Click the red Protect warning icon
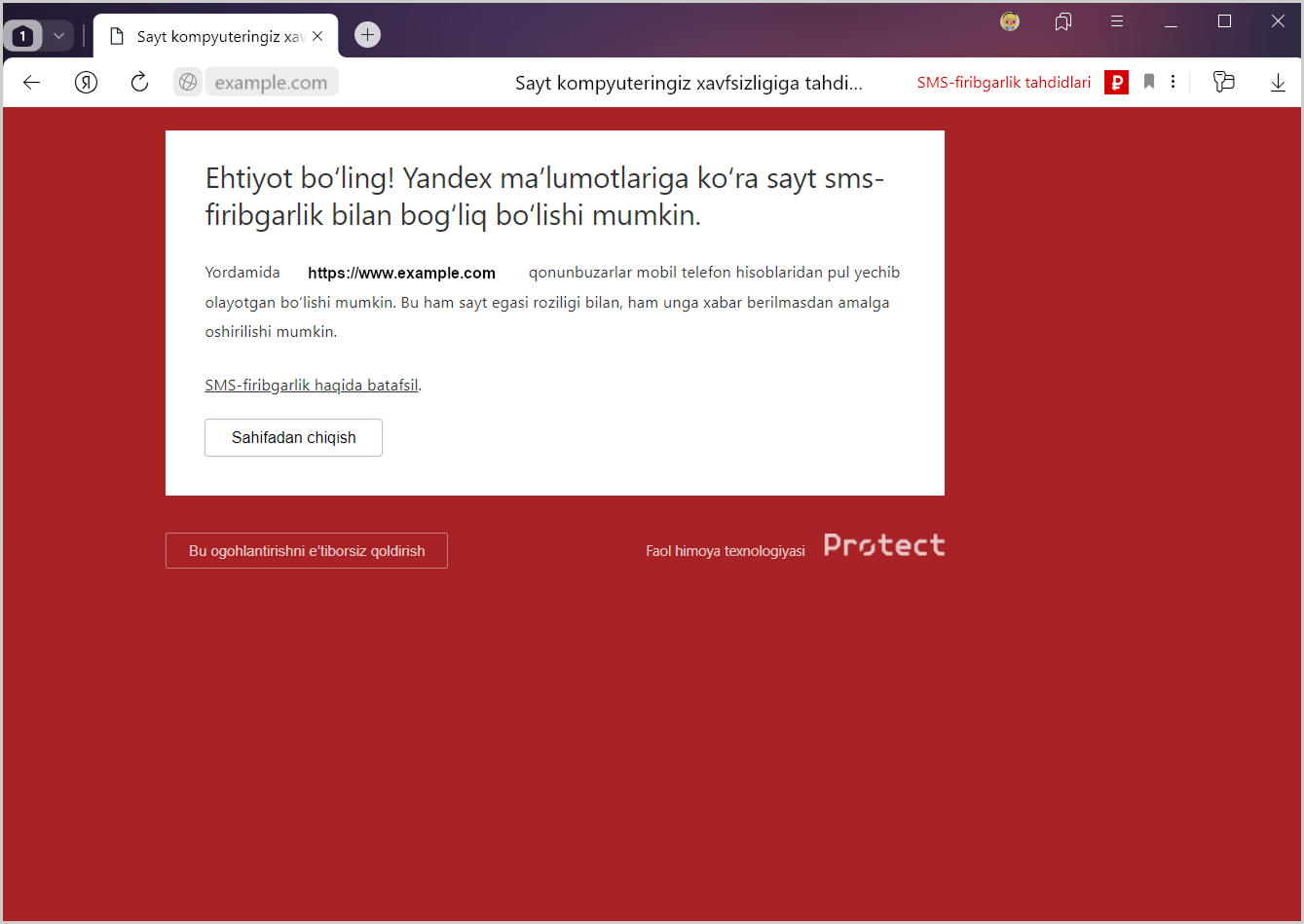This screenshot has height=924, width=1304. click(1116, 83)
